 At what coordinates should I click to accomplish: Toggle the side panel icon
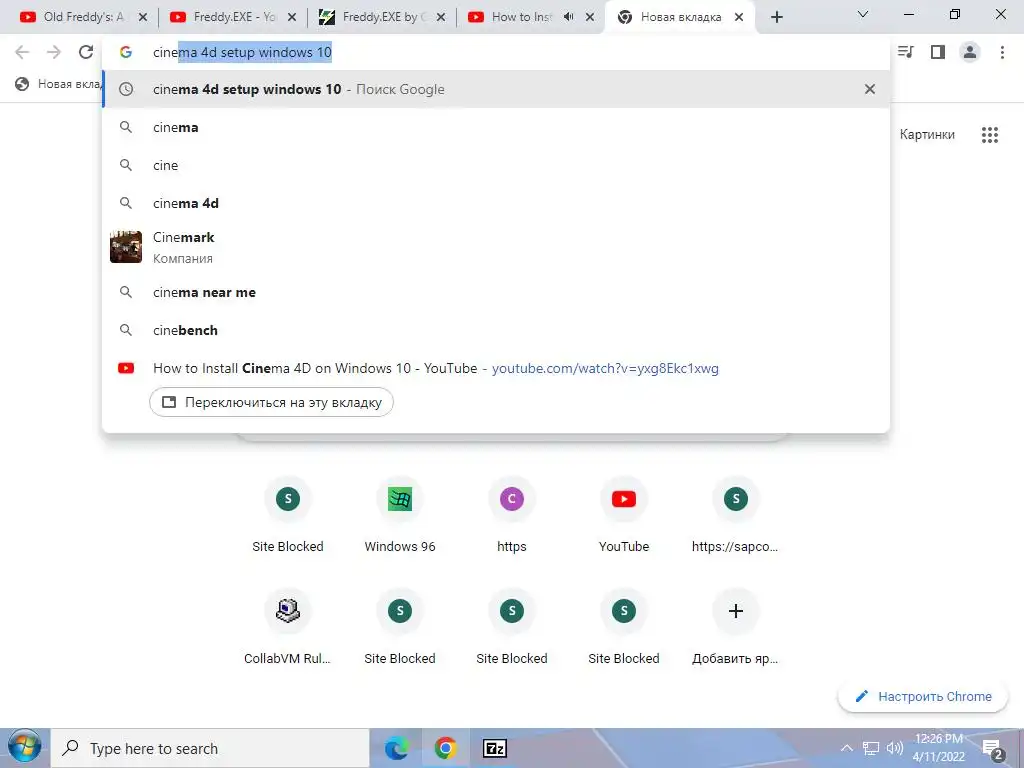[x=938, y=52]
